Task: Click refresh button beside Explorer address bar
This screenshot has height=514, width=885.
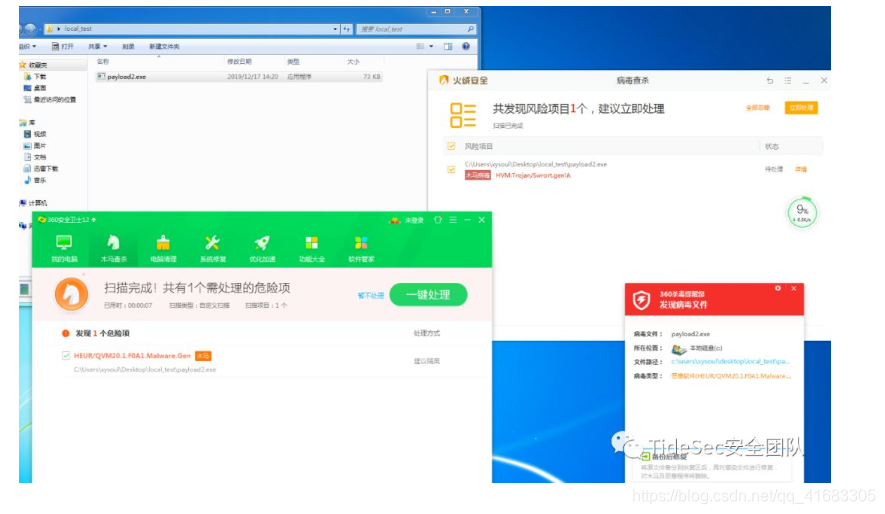Action: (347, 29)
